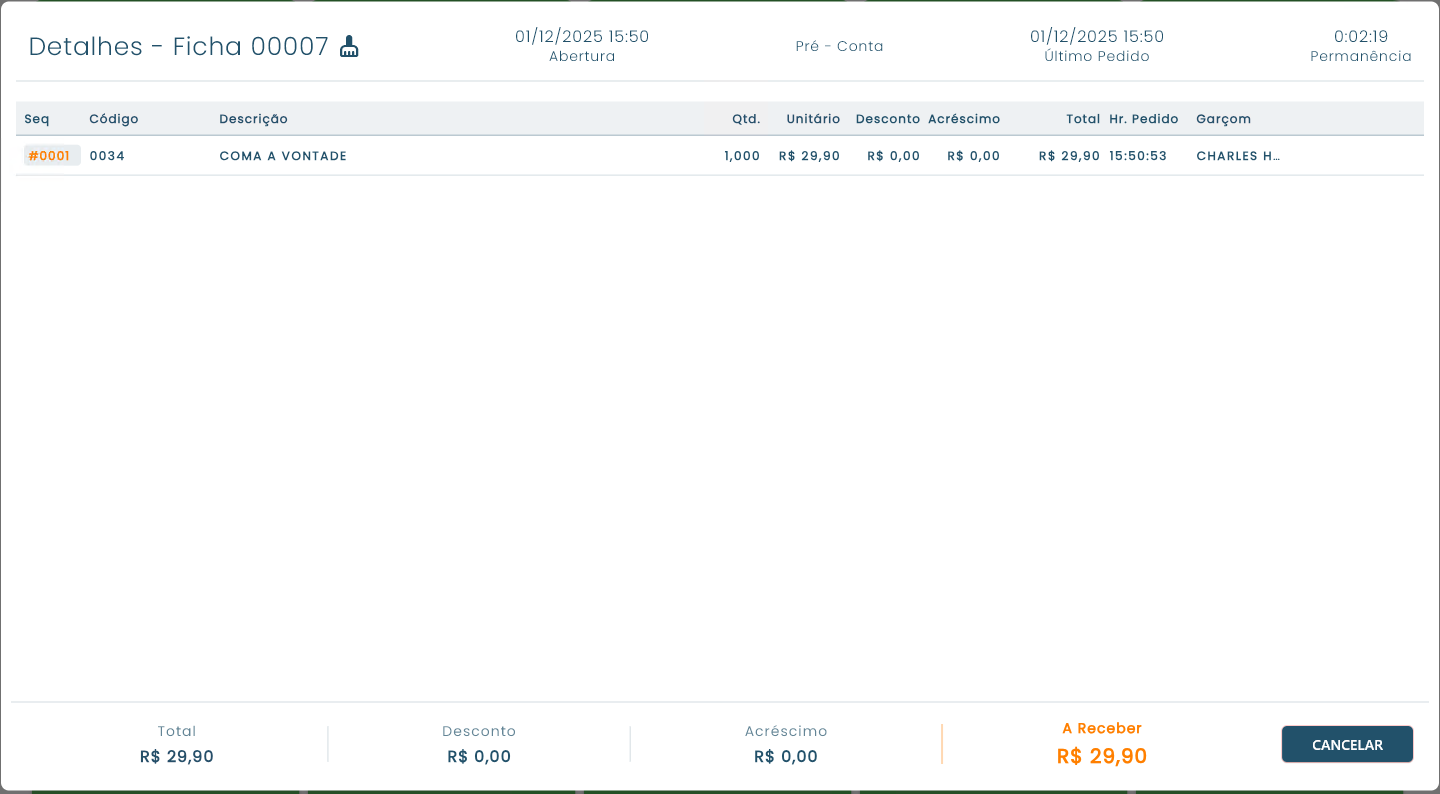Click the Seq column header
The image size is (1440, 794).
tap(37, 119)
